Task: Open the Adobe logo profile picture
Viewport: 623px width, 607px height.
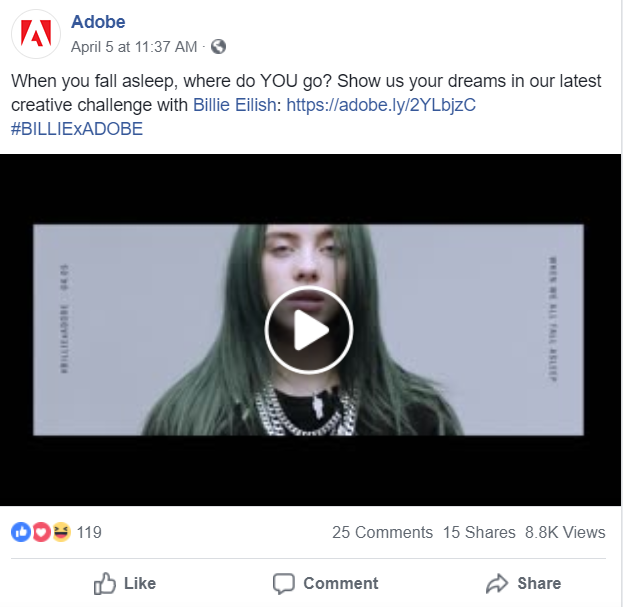Action: point(36,34)
